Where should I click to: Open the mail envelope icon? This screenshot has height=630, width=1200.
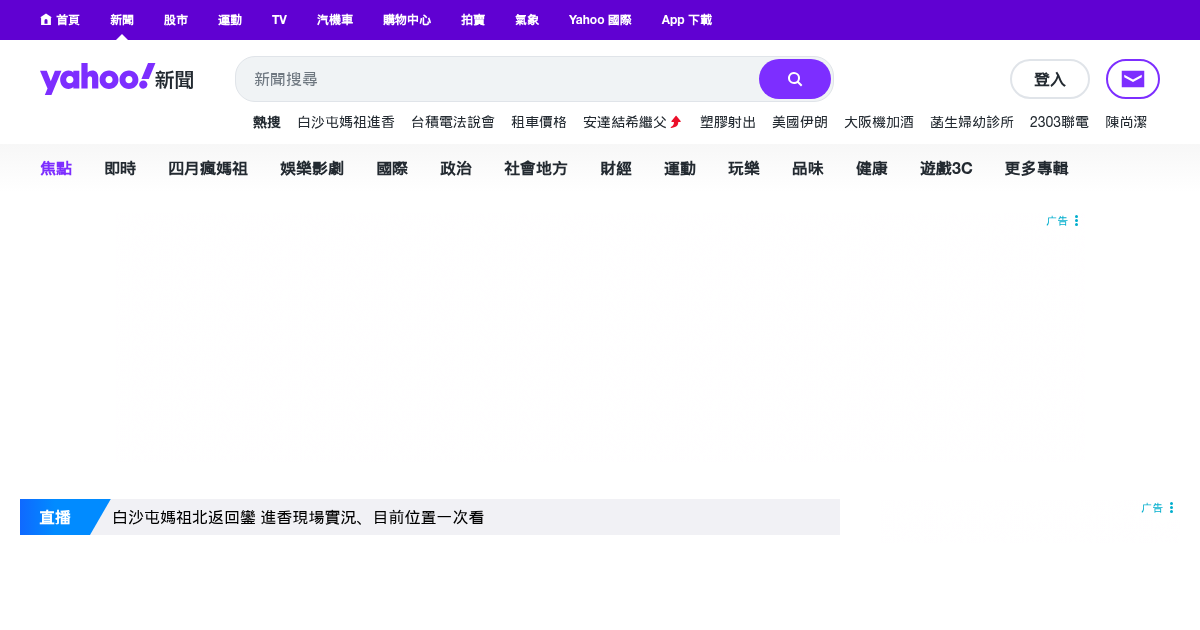point(1132,79)
